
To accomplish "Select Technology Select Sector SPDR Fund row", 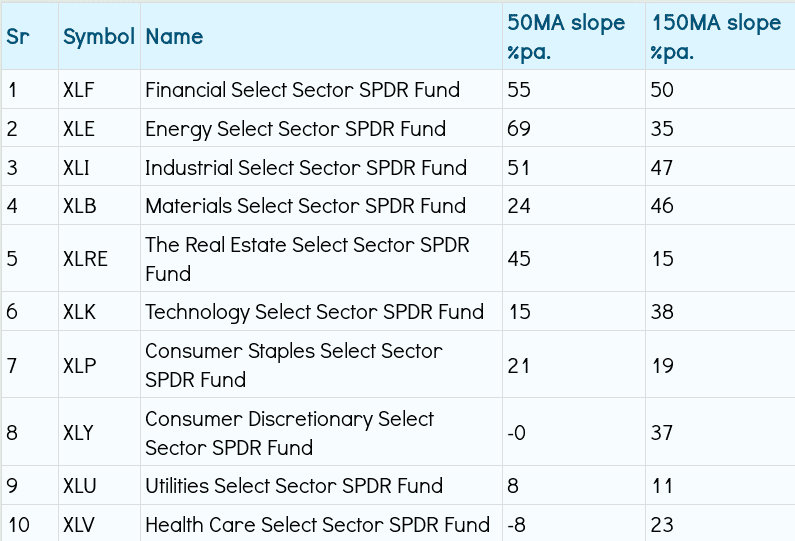I will coord(314,312).
